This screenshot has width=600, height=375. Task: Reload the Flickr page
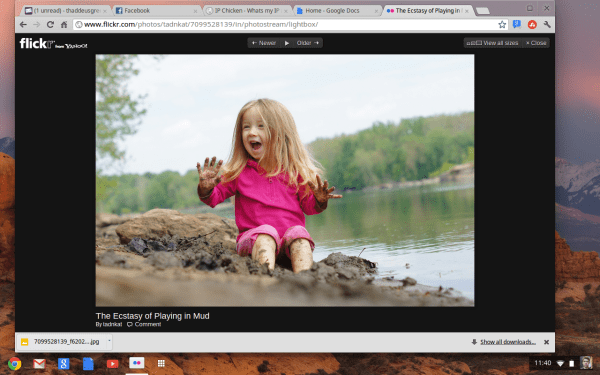coord(50,24)
